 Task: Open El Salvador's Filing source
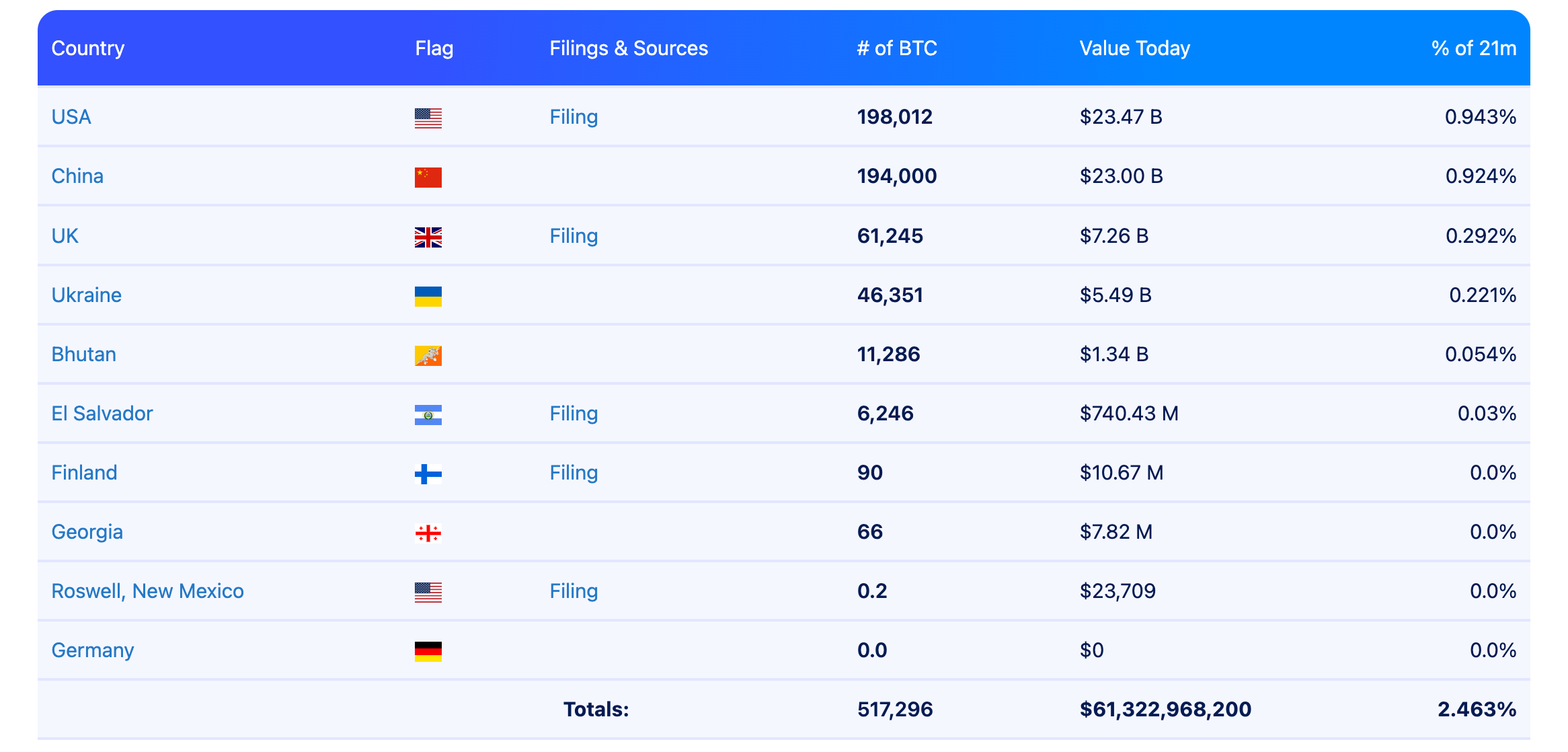pyautogui.click(x=574, y=414)
